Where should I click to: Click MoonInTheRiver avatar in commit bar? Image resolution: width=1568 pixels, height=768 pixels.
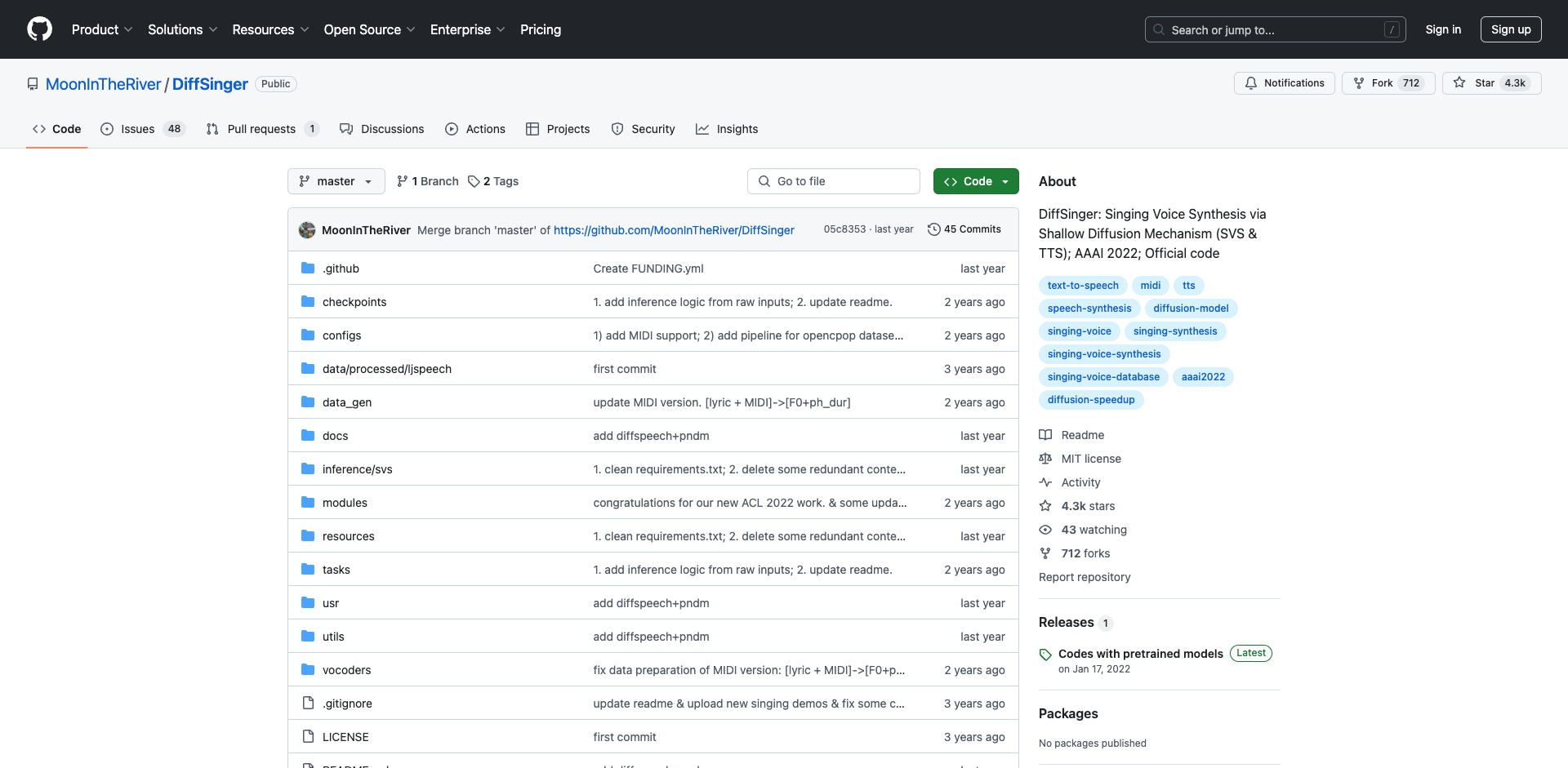click(x=307, y=230)
